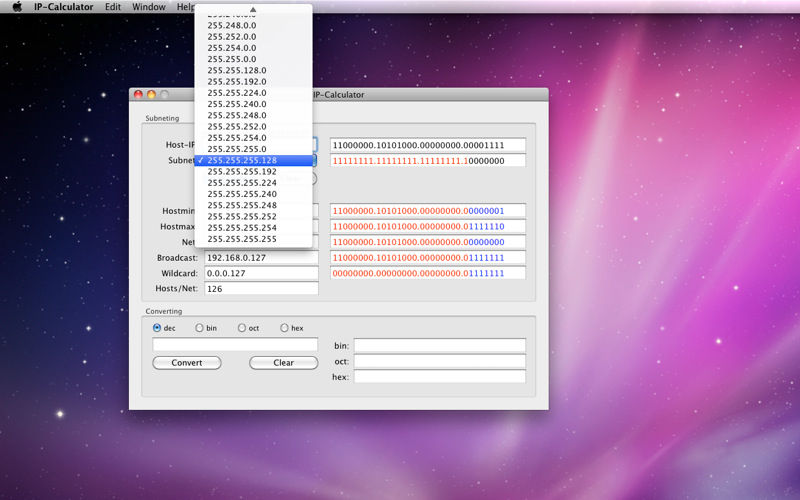Close the IP-Calculator window
The height and width of the screenshot is (500, 800).
tap(138, 94)
